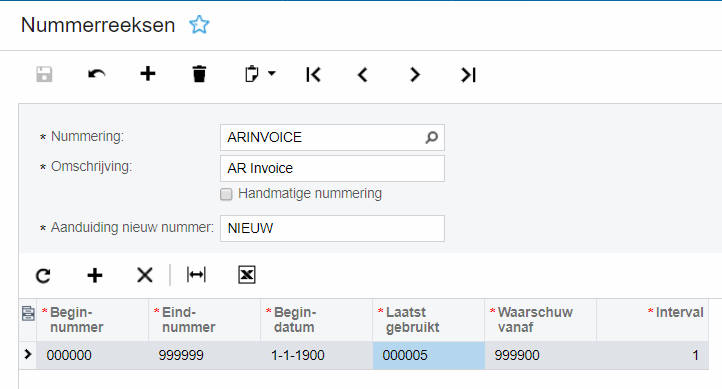Add Nummerreeksen to favorites with the star
Viewport: 722px width, 389px height.
pos(199,25)
